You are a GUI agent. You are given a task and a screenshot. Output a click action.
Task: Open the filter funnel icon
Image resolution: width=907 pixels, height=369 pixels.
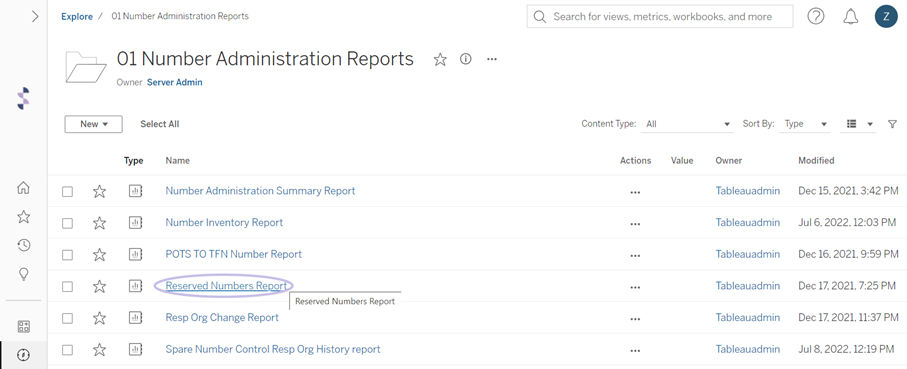point(893,124)
